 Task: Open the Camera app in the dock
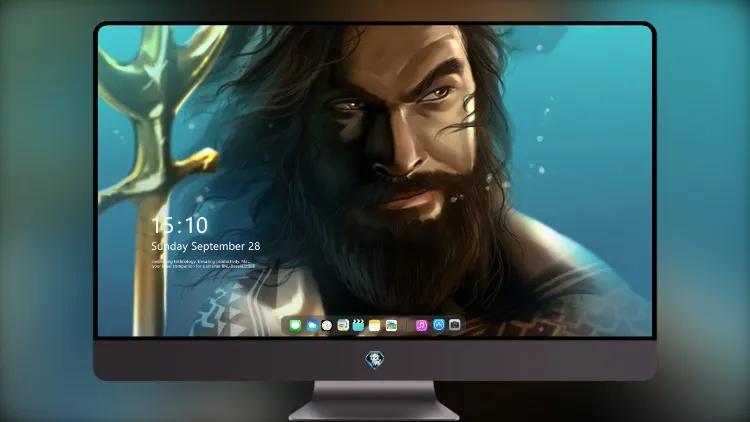(x=454, y=325)
